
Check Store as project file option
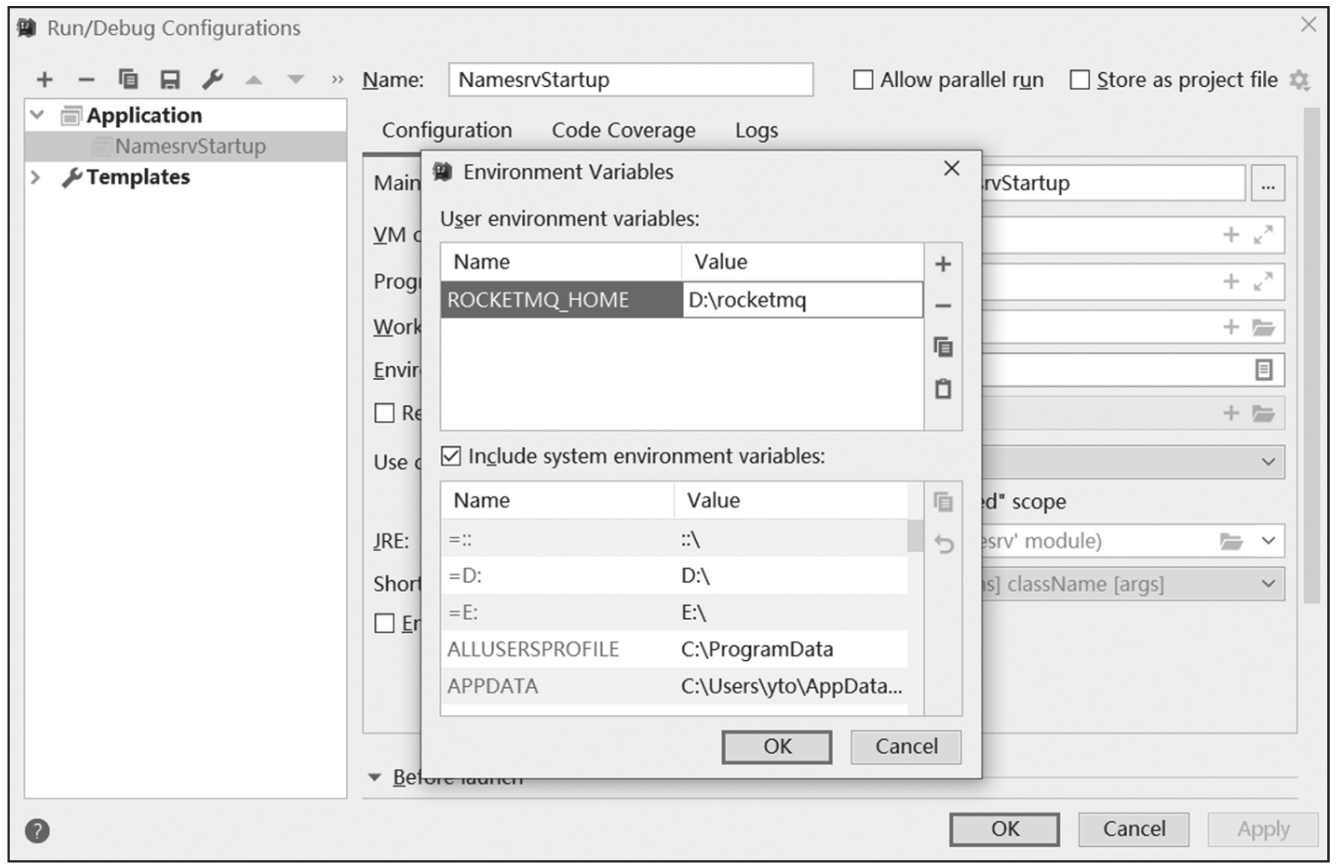click(x=1080, y=80)
